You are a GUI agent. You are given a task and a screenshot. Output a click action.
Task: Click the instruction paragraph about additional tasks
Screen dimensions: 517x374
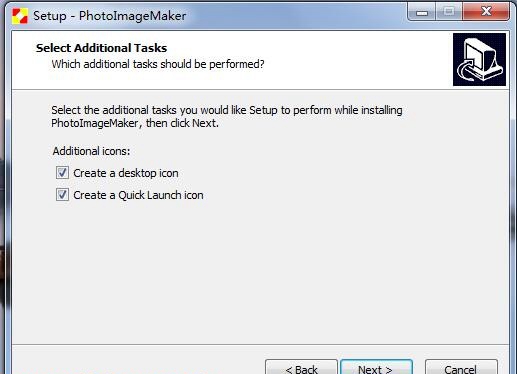pos(227,116)
